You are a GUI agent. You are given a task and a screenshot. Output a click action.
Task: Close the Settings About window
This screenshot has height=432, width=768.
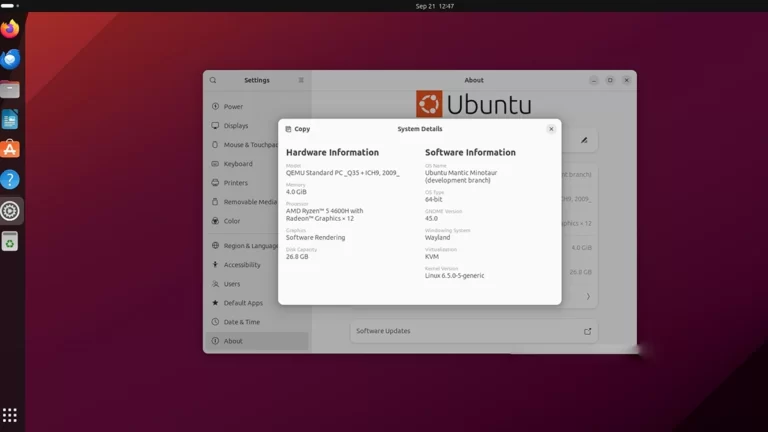point(626,80)
